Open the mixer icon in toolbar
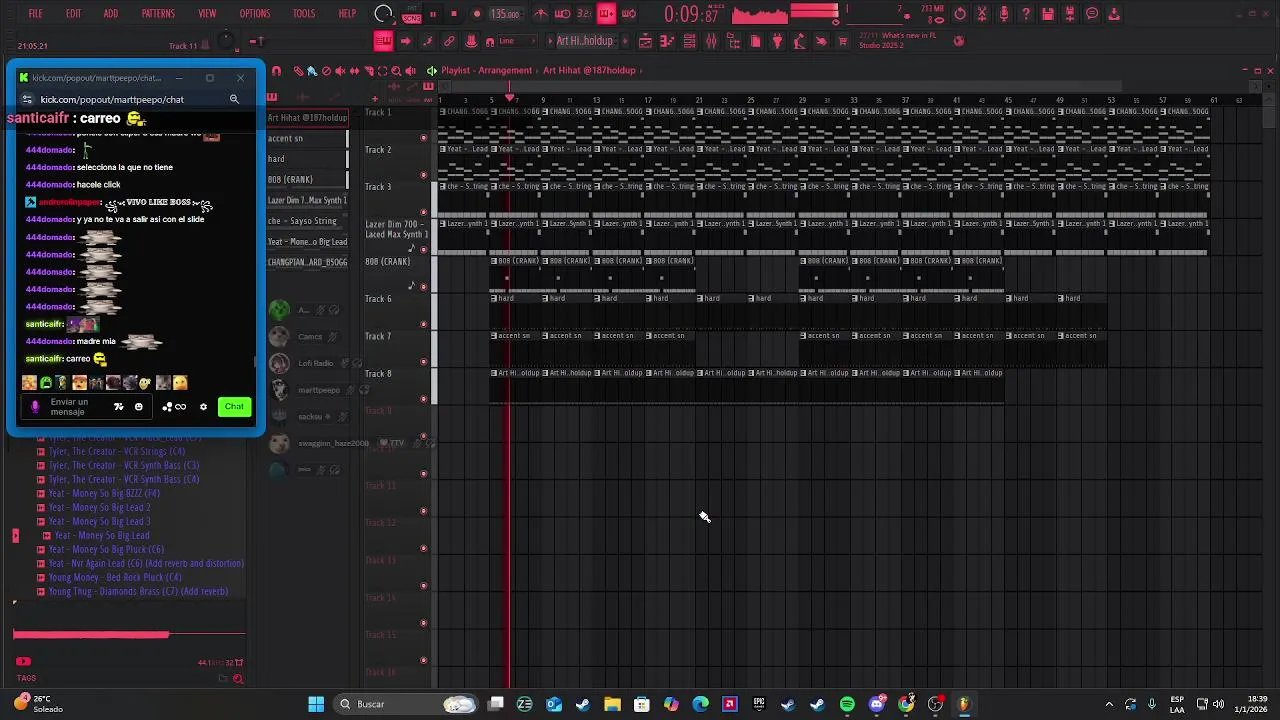 (x=711, y=41)
